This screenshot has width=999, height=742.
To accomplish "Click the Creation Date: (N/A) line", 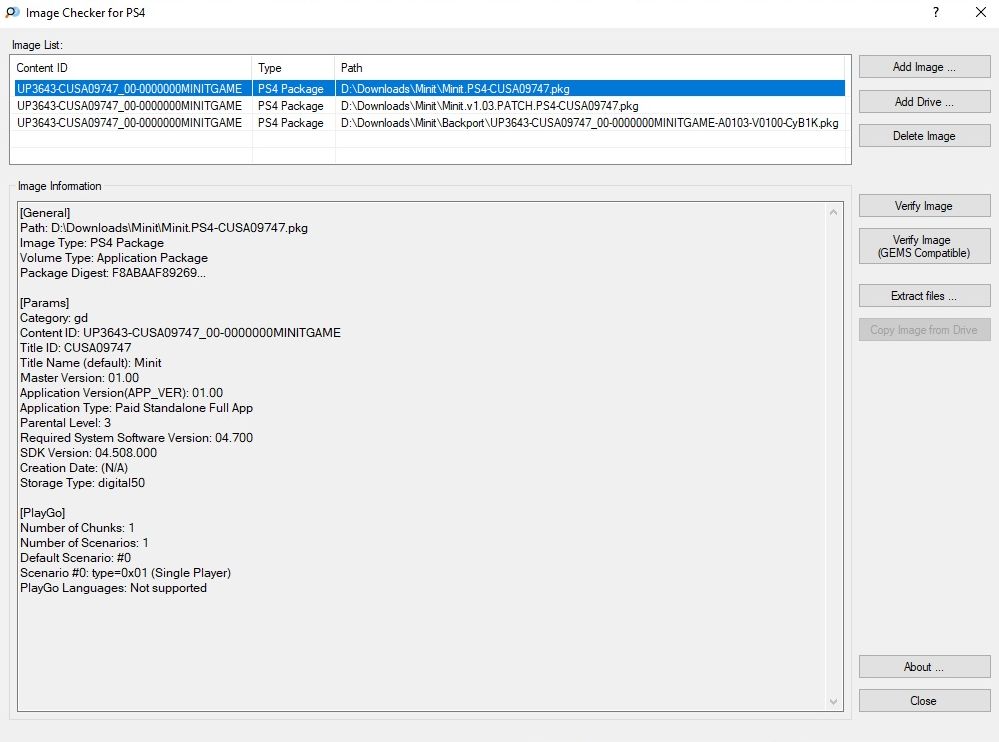I will point(74,467).
